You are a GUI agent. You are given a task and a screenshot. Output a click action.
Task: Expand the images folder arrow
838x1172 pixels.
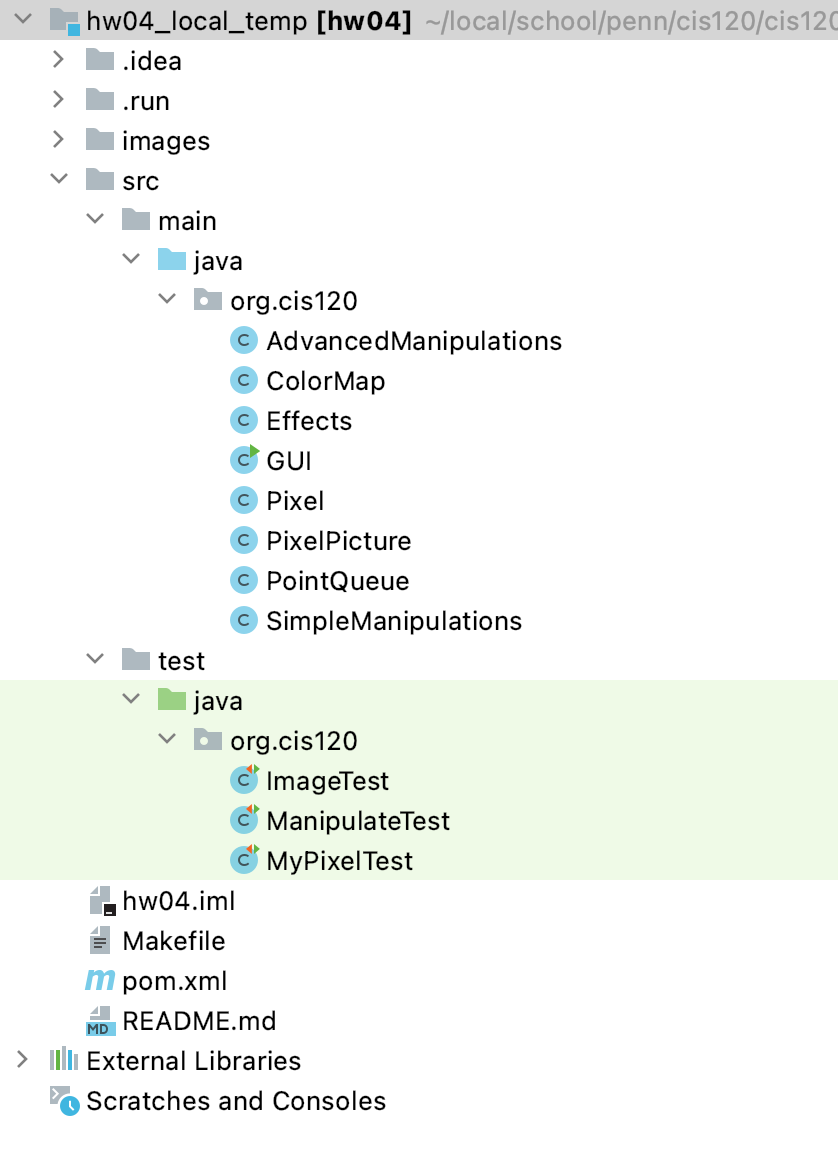click(x=59, y=140)
